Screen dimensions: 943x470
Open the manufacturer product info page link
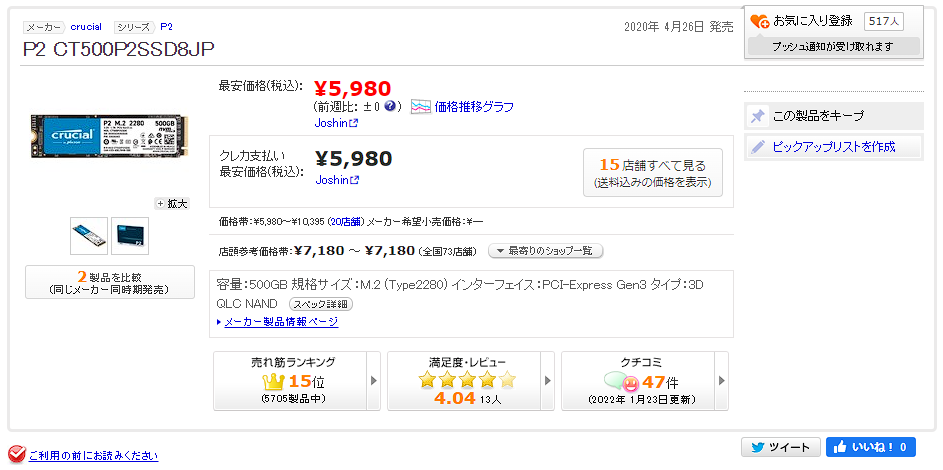pos(280,322)
